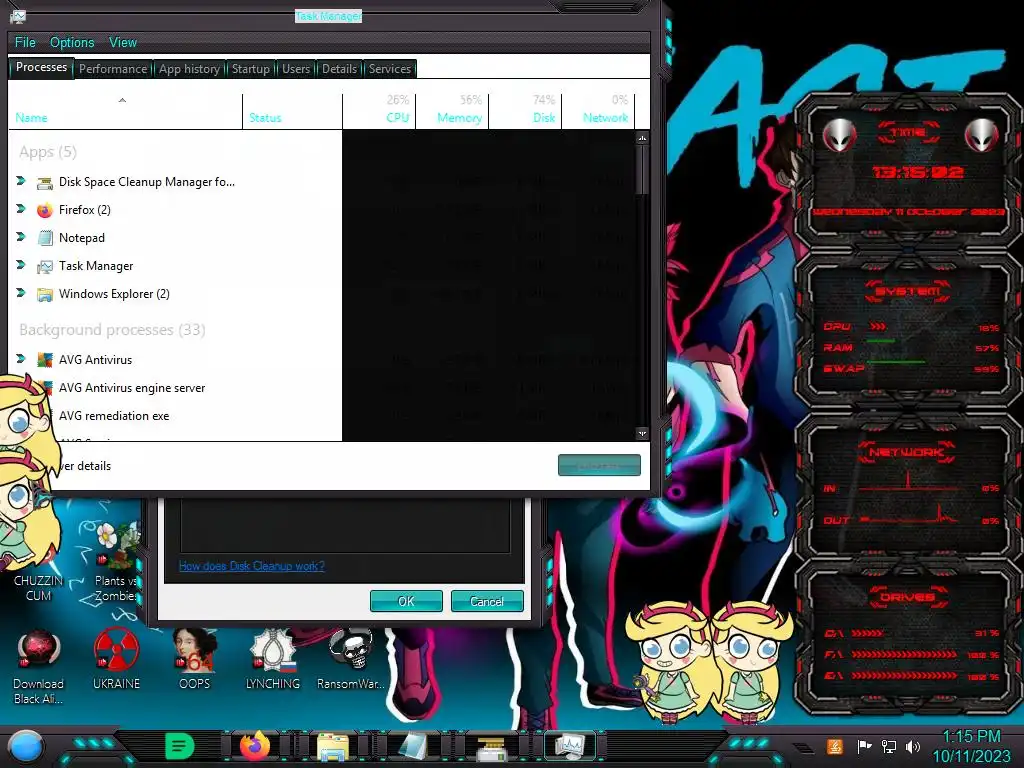Image resolution: width=1024 pixels, height=768 pixels.
Task: Sort processes by Disk column
Action: coord(525,111)
